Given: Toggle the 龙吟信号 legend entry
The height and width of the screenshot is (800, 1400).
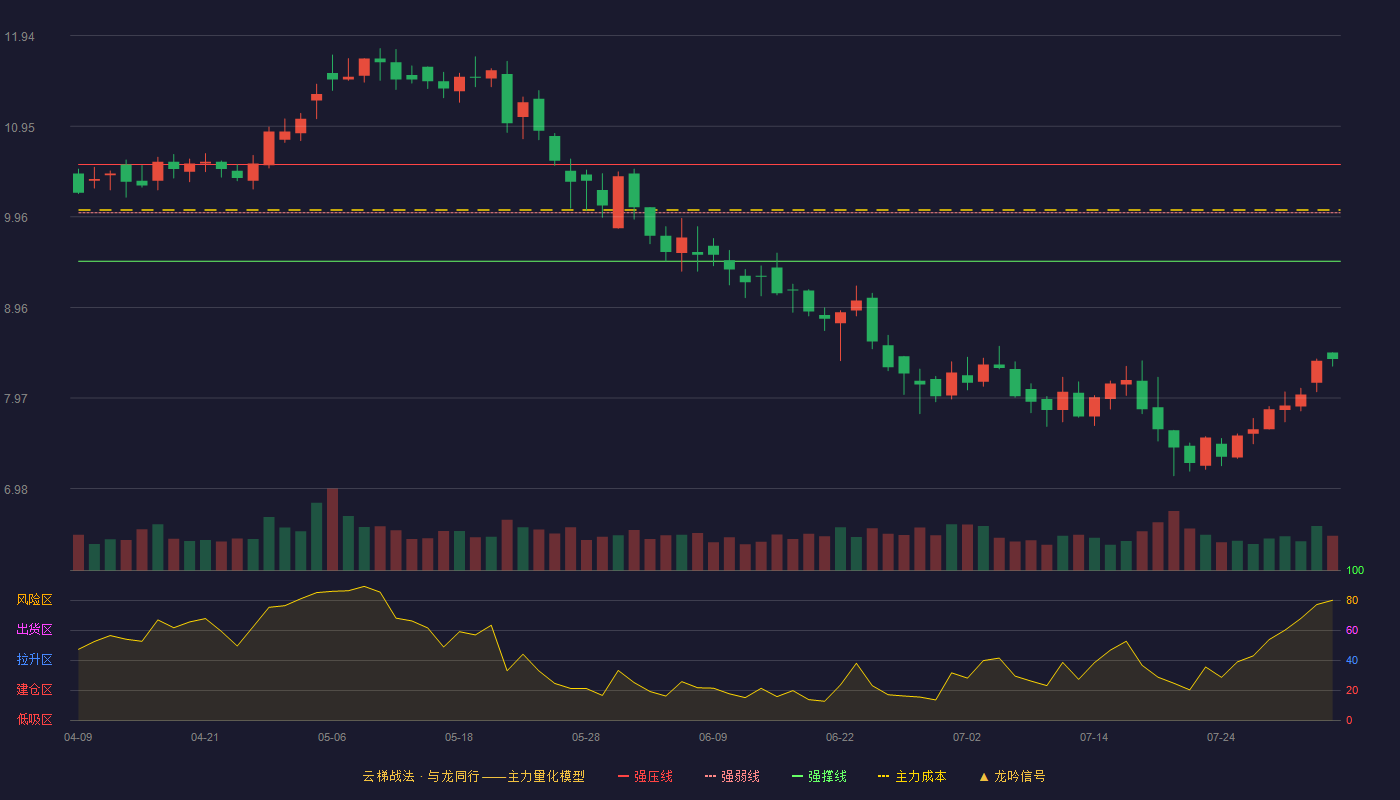Looking at the screenshot, I should click(1012, 776).
